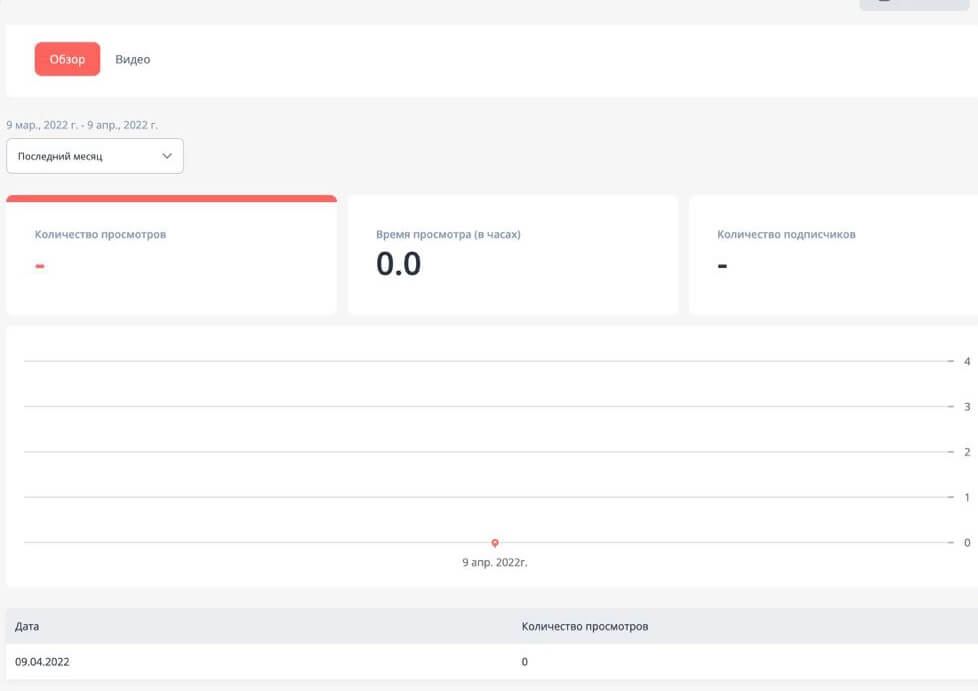Select the Время просмотра (в часах) card
The image size is (978, 691).
512,256
